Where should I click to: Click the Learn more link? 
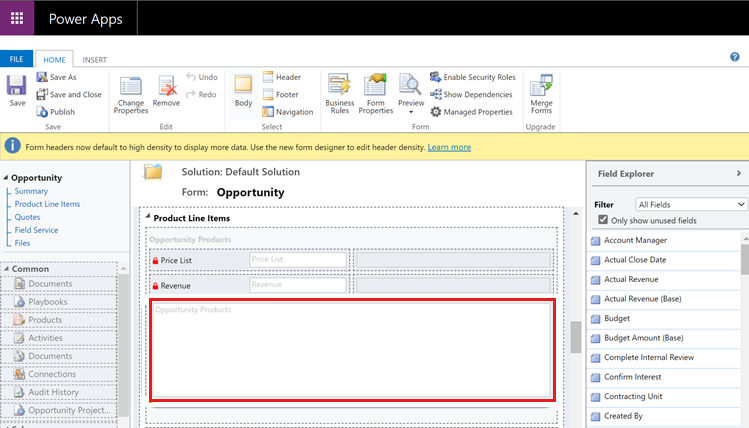coord(449,147)
